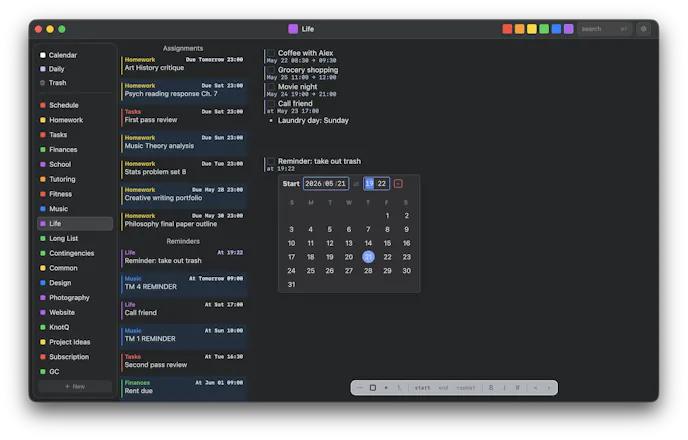
Task: Apply bold with the B toolbar icon
Action: pyautogui.click(x=491, y=388)
